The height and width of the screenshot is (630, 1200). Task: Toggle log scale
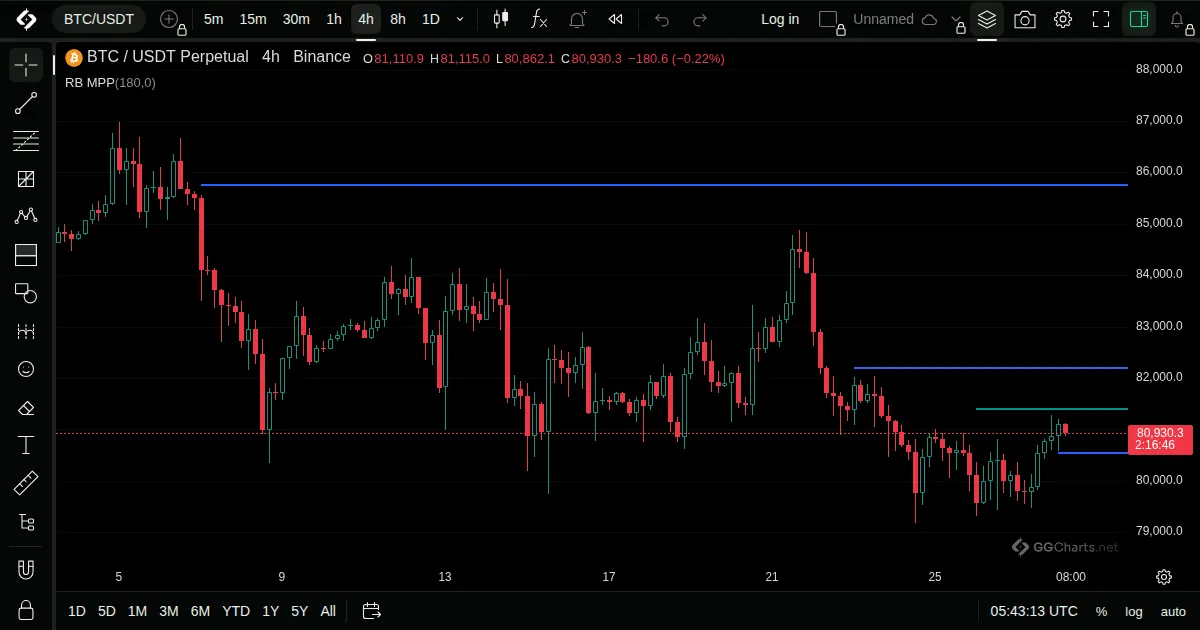pyautogui.click(x=1134, y=611)
